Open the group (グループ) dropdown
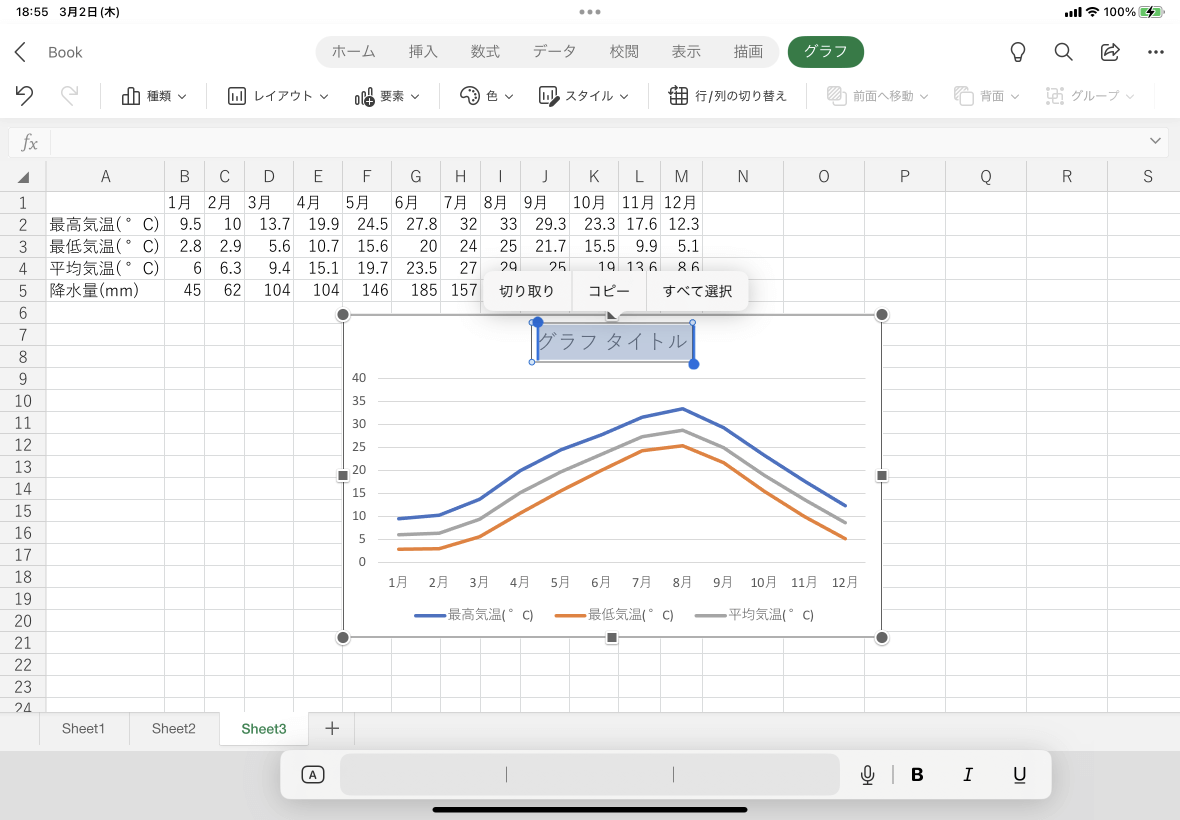Screen dimensions: 1180x820 click(1090, 96)
